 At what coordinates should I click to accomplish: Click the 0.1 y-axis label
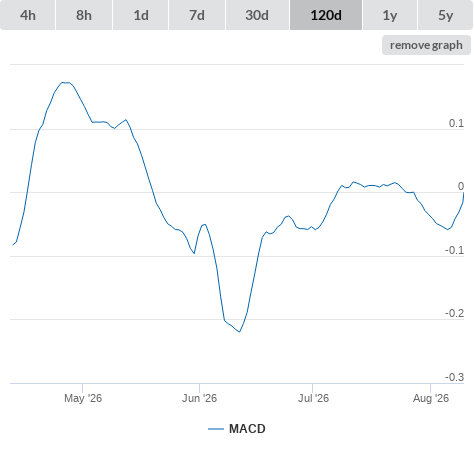tap(456, 123)
